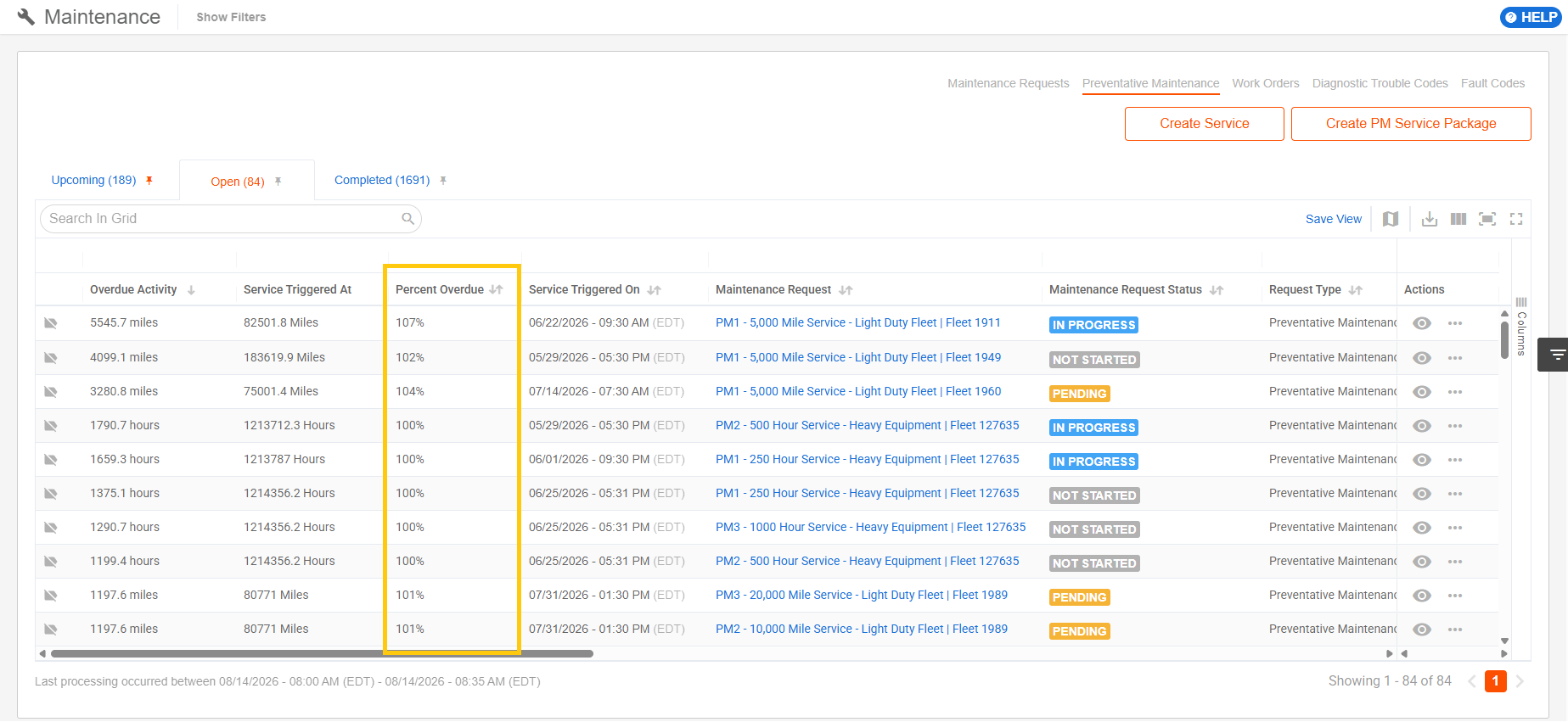This screenshot has height=722, width=1568.
Task: Open Diagnostic Trouble Codes tab
Action: coord(1380,83)
